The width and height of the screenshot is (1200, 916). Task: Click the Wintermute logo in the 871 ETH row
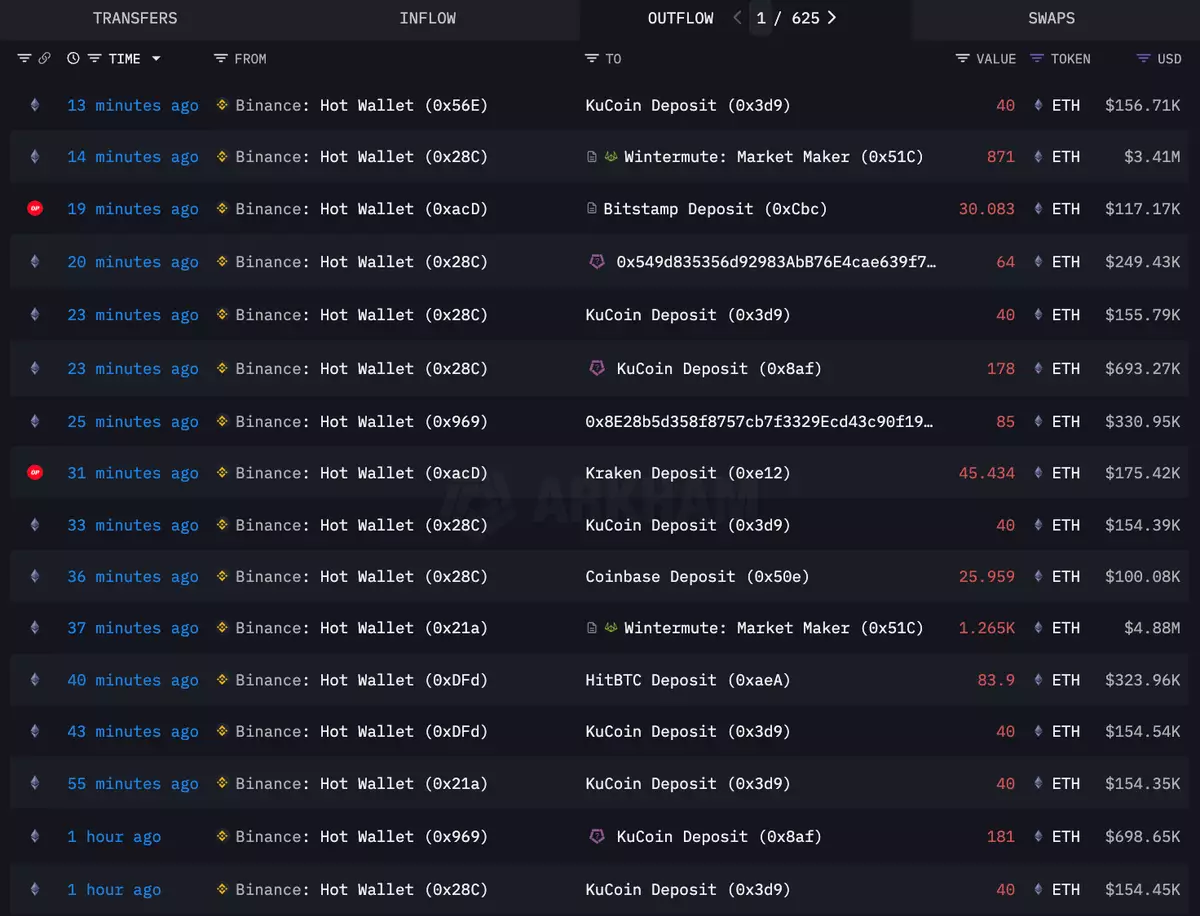[611, 157]
